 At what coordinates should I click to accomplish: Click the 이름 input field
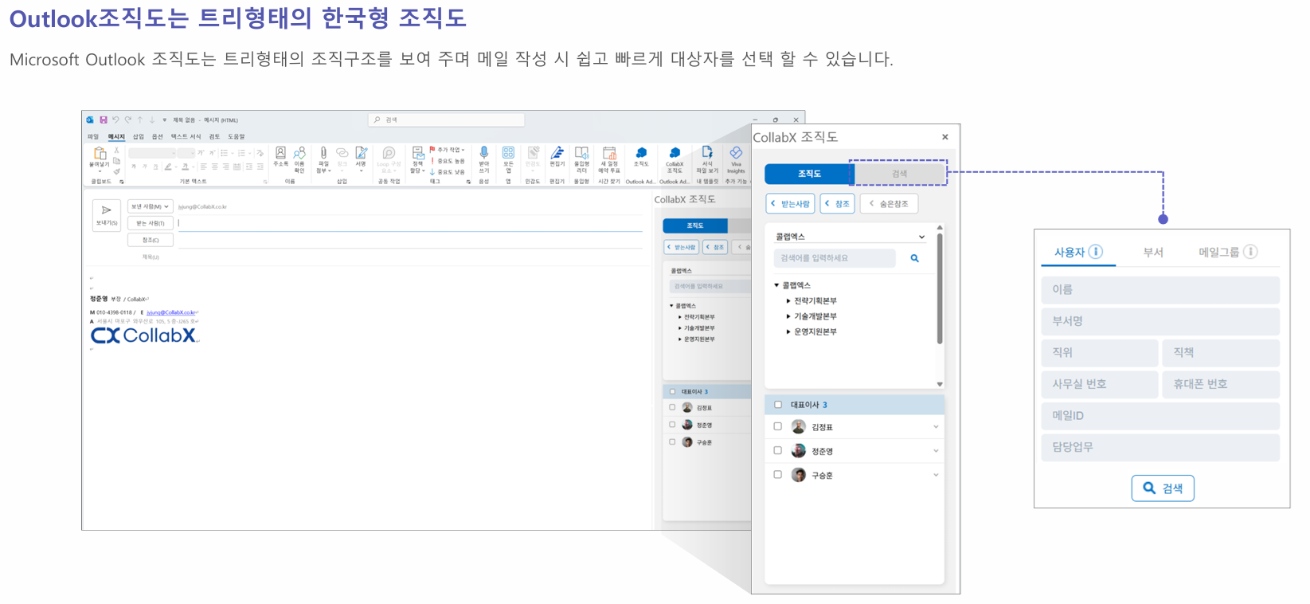click(1159, 291)
